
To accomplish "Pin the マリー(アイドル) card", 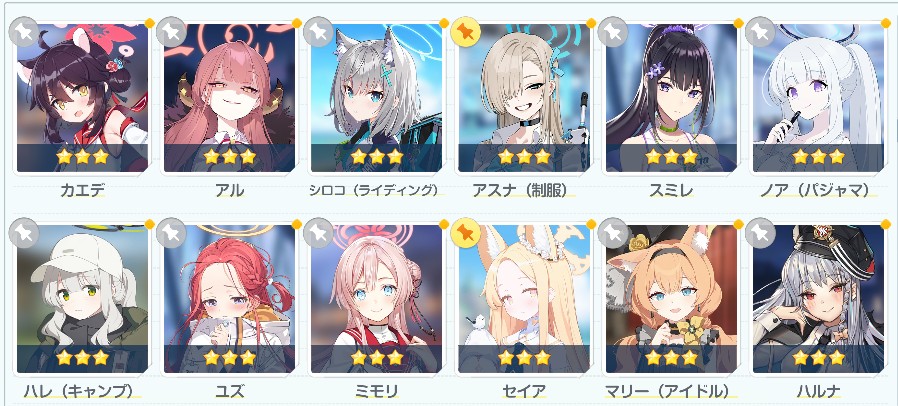I will [613, 233].
